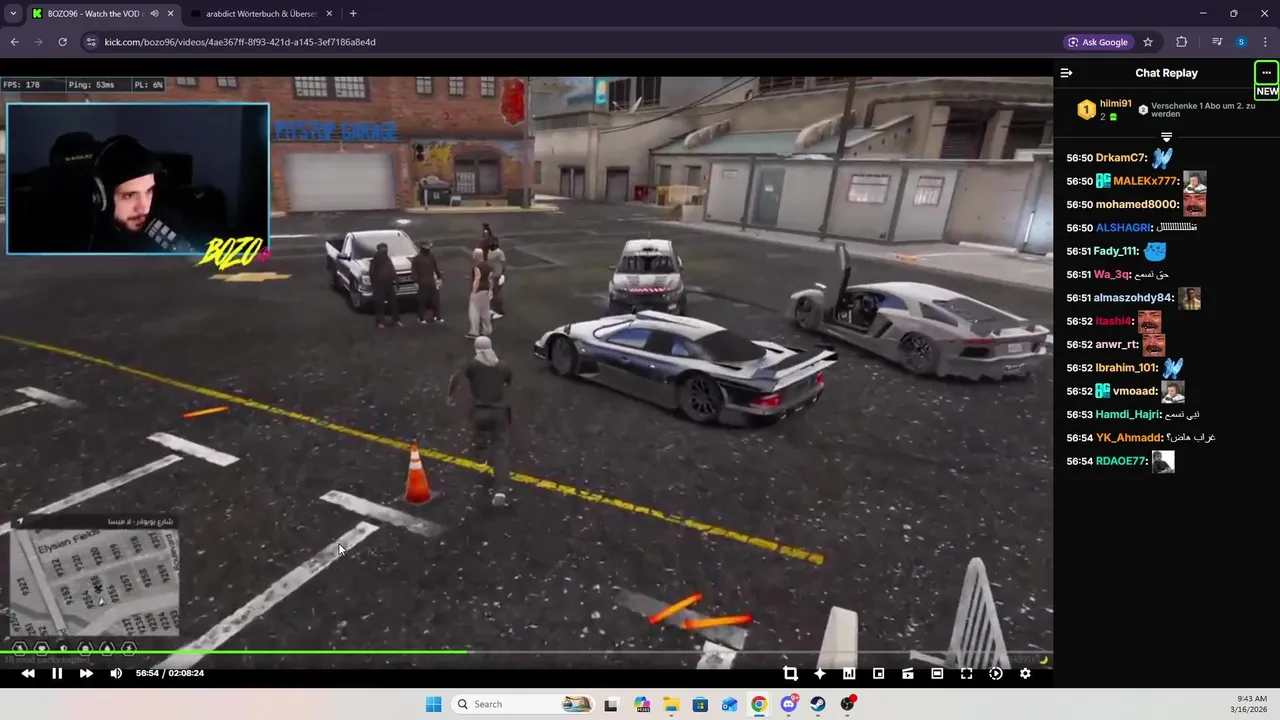Open the Windows Start menu

[x=433, y=704]
